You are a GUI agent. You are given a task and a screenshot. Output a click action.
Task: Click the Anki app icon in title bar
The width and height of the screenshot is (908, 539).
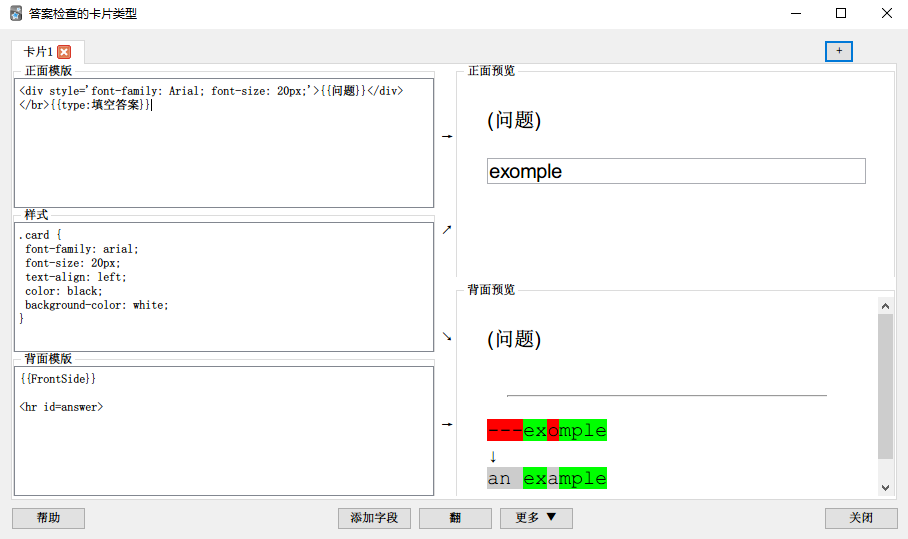[x=16, y=14]
